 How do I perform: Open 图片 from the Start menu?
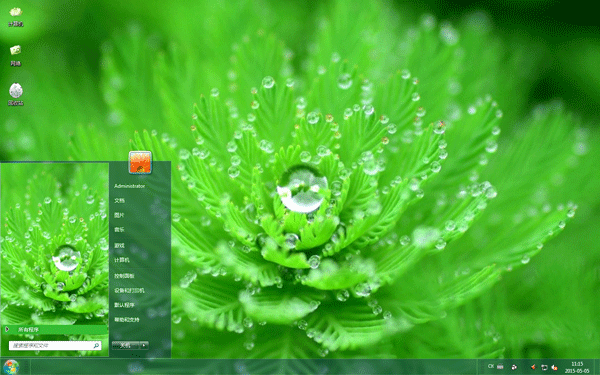point(119,215)
